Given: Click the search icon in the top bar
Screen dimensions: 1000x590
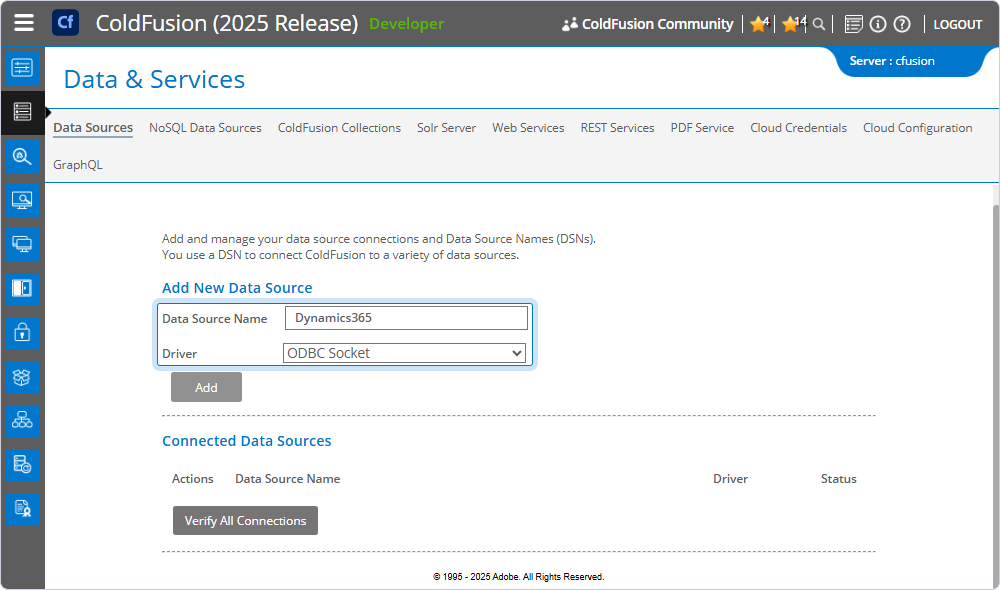Looking at the screenshot, I should (819, 23).
